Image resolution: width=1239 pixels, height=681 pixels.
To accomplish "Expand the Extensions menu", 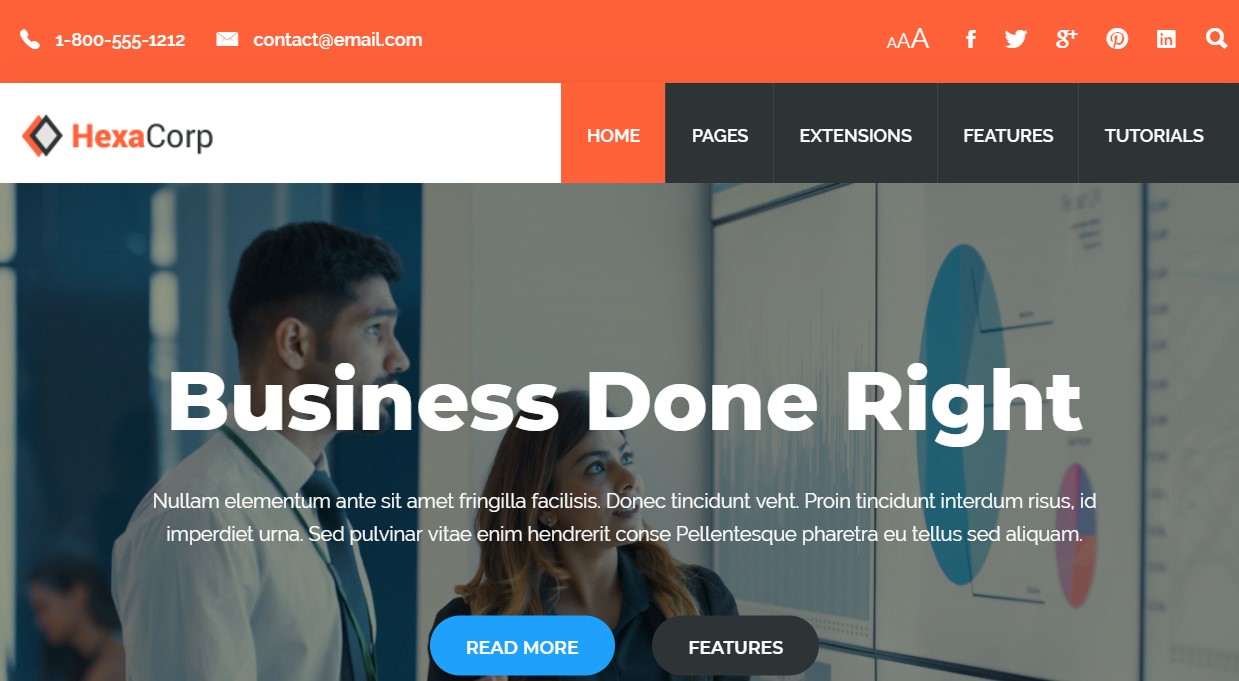I will pos(855,135).
